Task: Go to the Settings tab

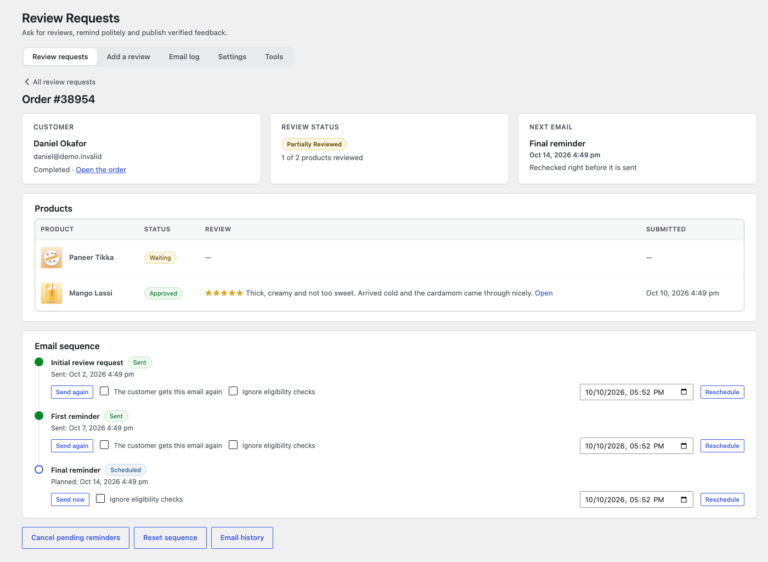Action: pos(232,57)
